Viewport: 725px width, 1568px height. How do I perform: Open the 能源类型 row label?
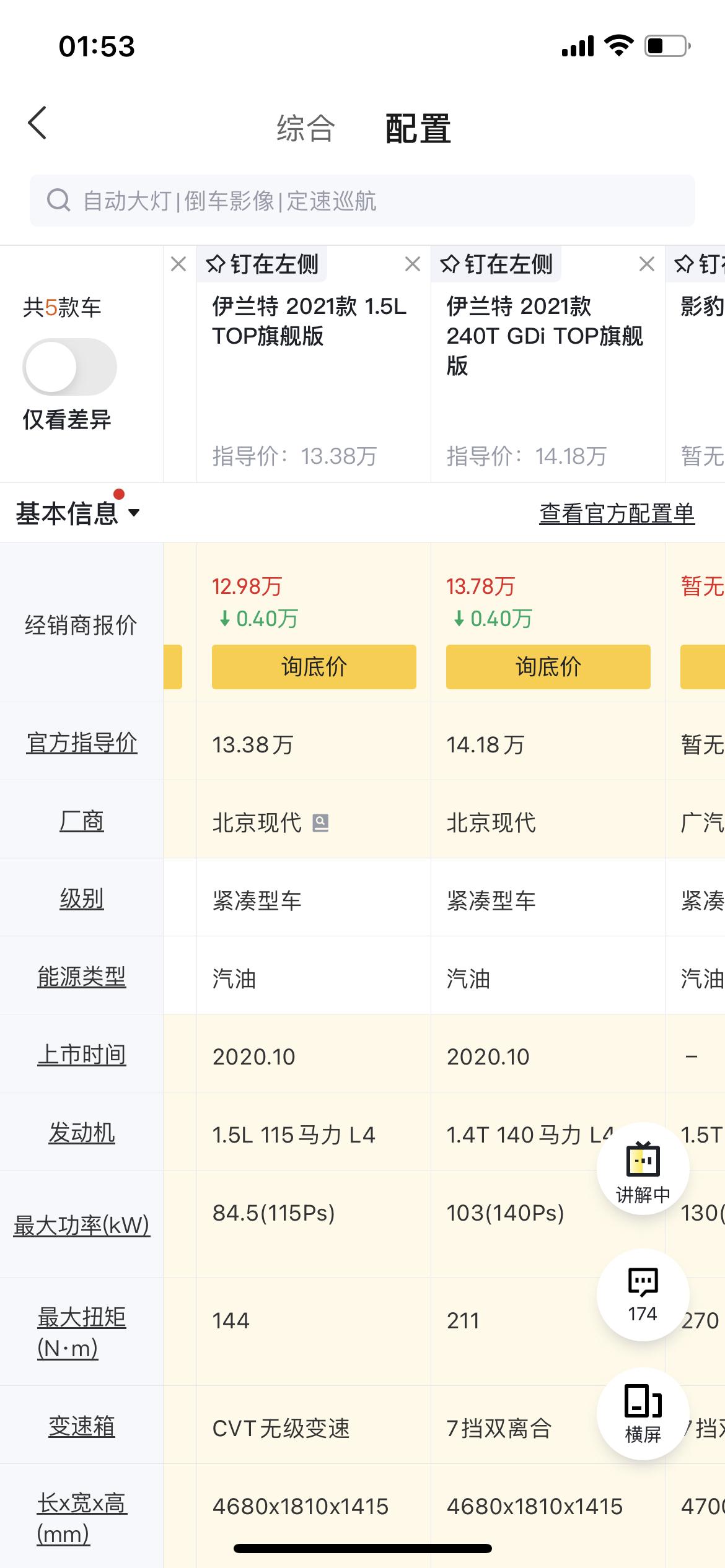82,977
